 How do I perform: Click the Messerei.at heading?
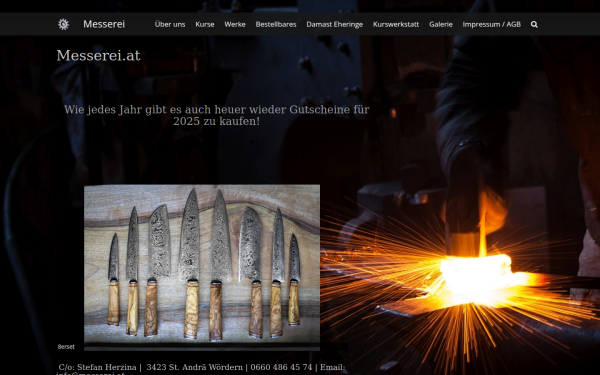98,55
